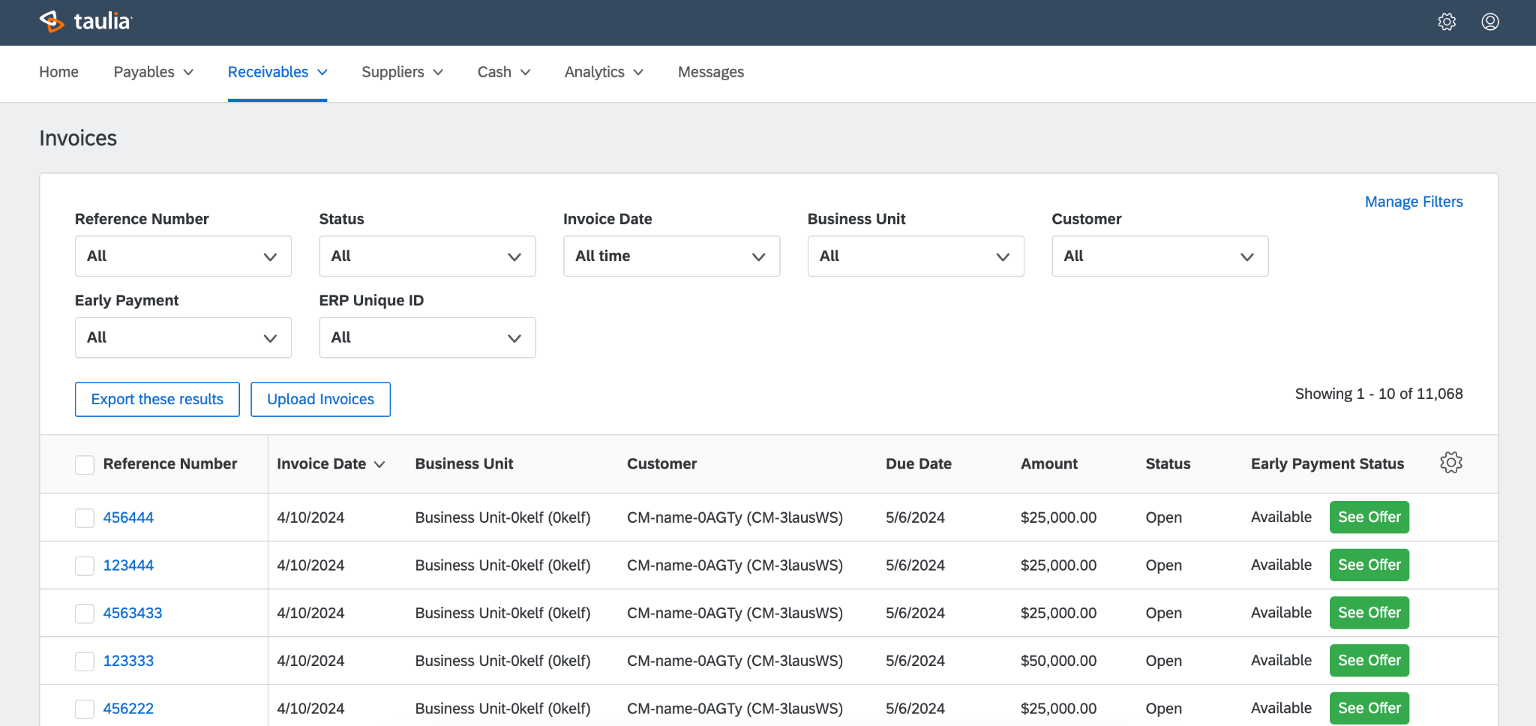Open the user profile icon
The width and height of the screenshot is (1536, 726).
[1490, 22]
